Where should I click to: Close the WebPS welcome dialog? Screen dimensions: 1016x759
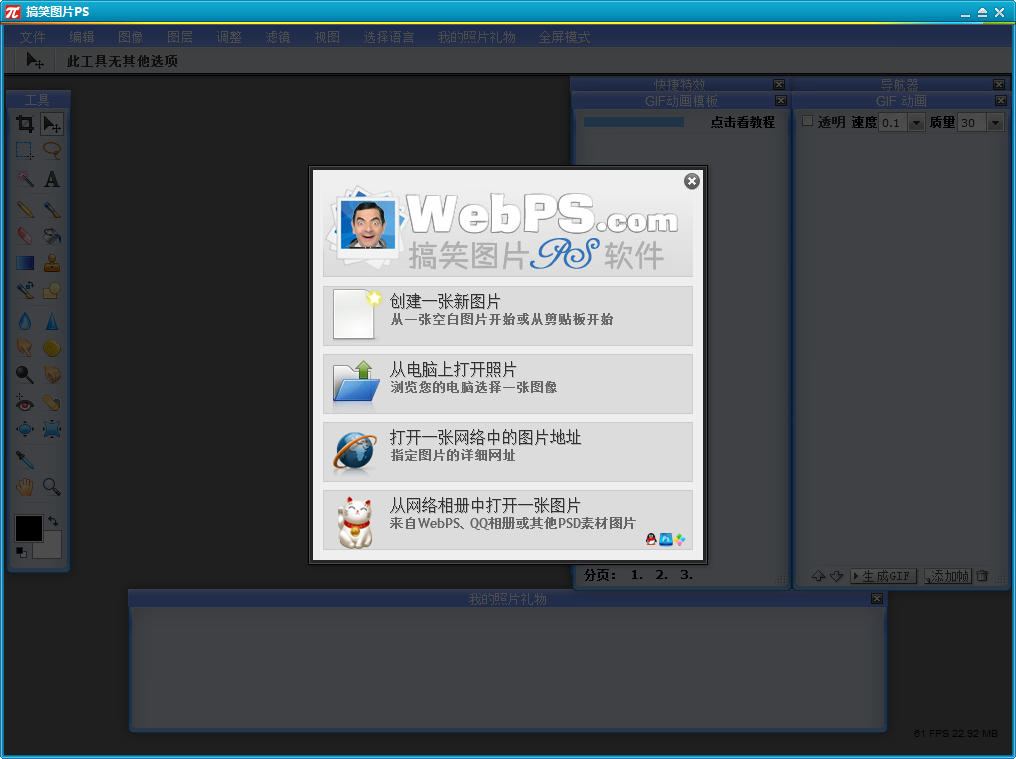tap(692, 181)
